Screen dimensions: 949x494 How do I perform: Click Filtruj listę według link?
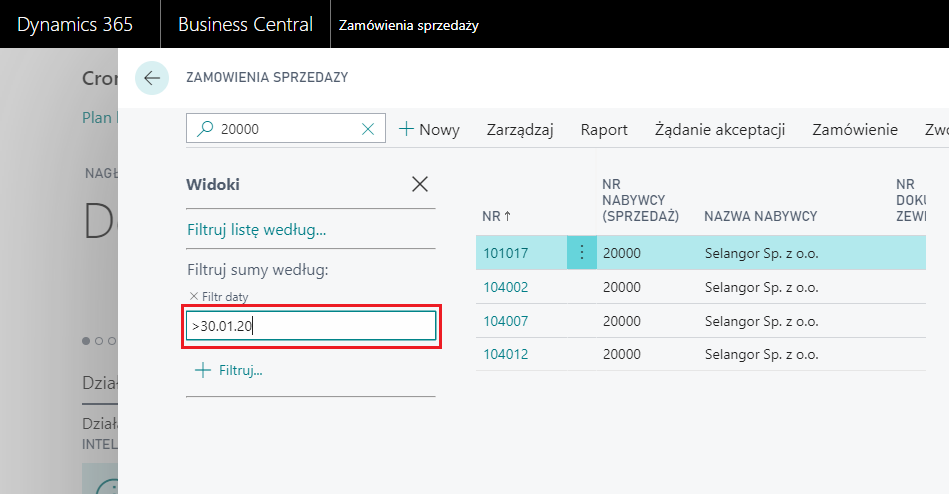coord(257,230)
